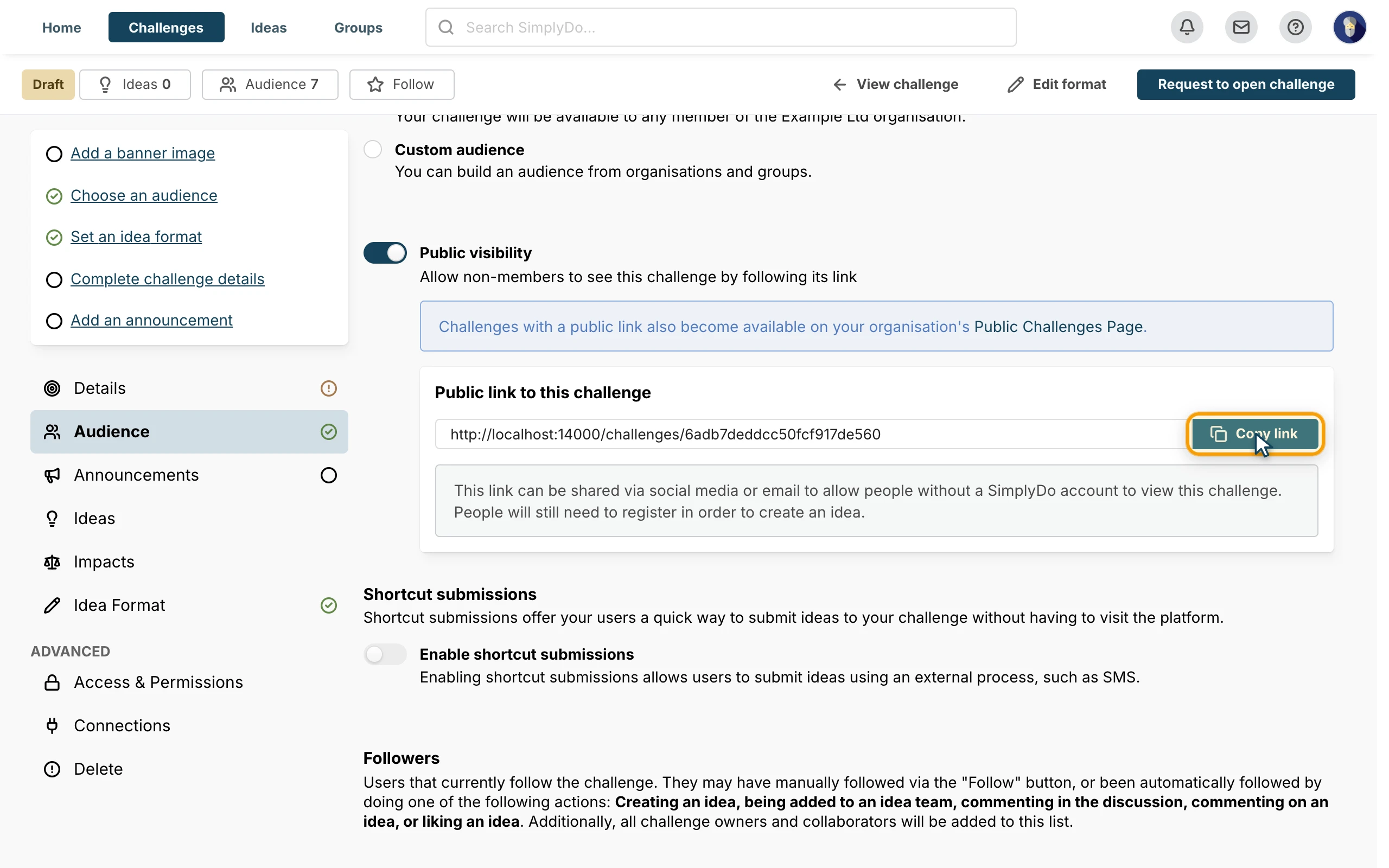Click the Connections plug icon
Screen dimensions: 1389x868
pyautogui.click(x=52, y=726)
